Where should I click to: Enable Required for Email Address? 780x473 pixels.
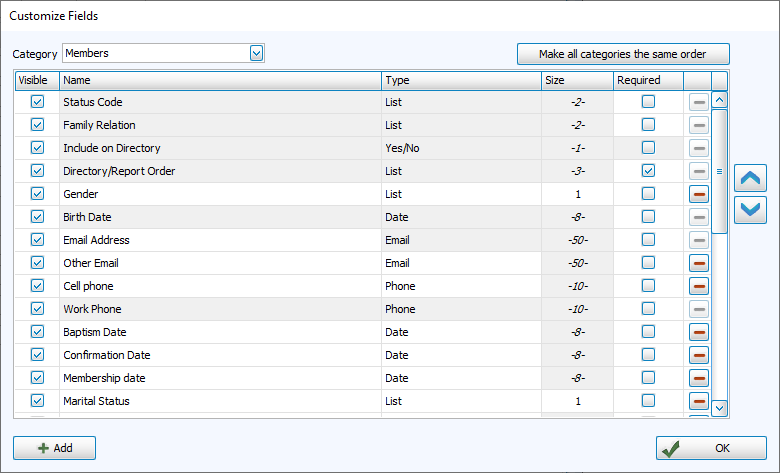click(648, 240)
